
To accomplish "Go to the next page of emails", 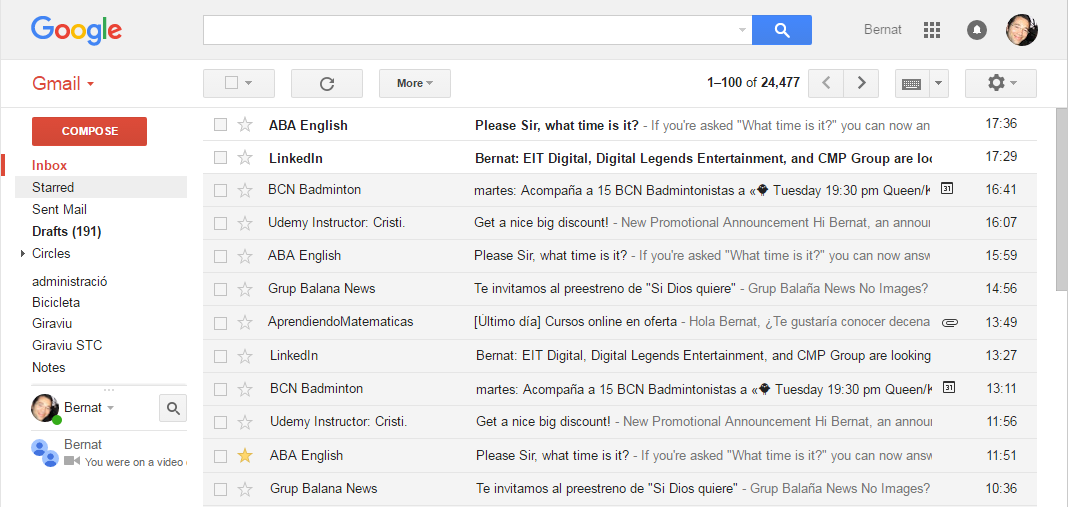I will (x=861, y=83).
